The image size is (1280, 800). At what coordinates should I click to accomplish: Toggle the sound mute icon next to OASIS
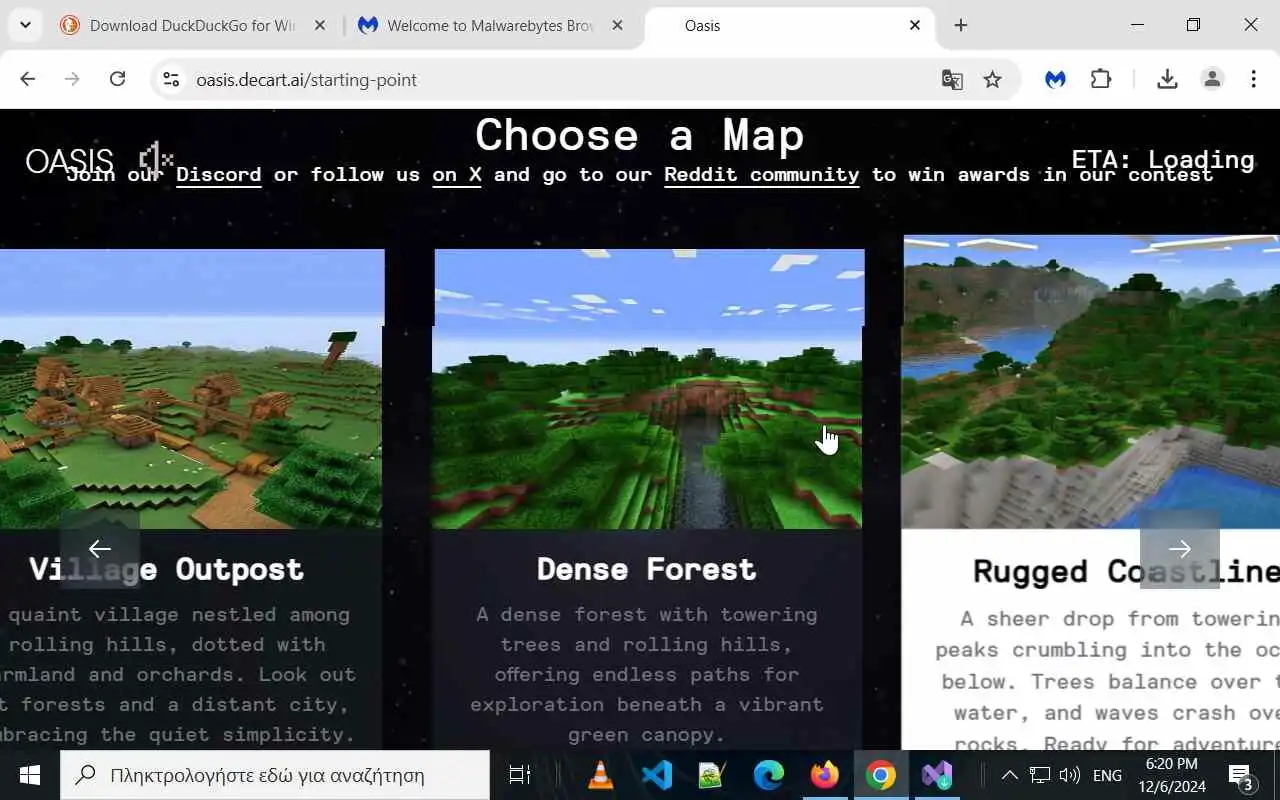click(156, 159)
